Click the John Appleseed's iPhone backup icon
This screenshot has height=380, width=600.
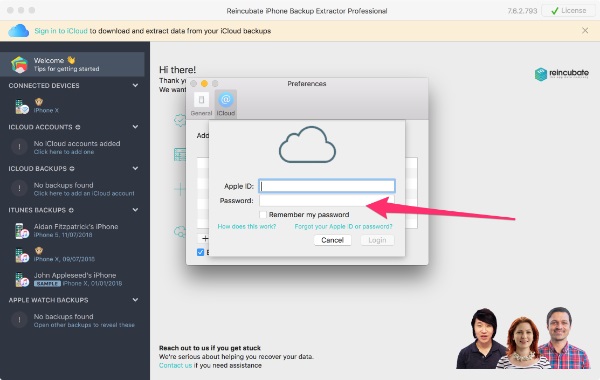22,279
